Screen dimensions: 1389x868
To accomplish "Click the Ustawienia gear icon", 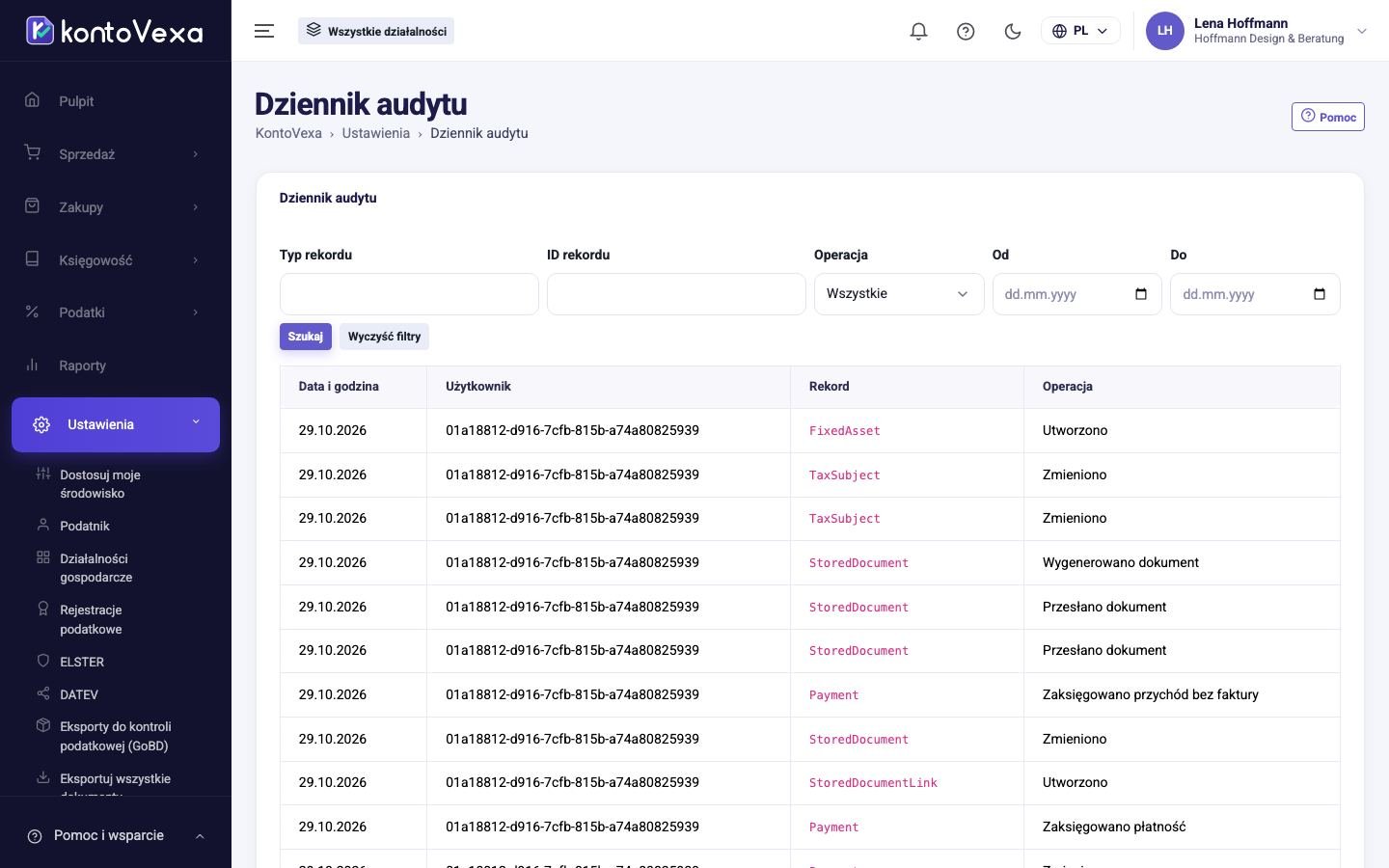I will [41, 424].
